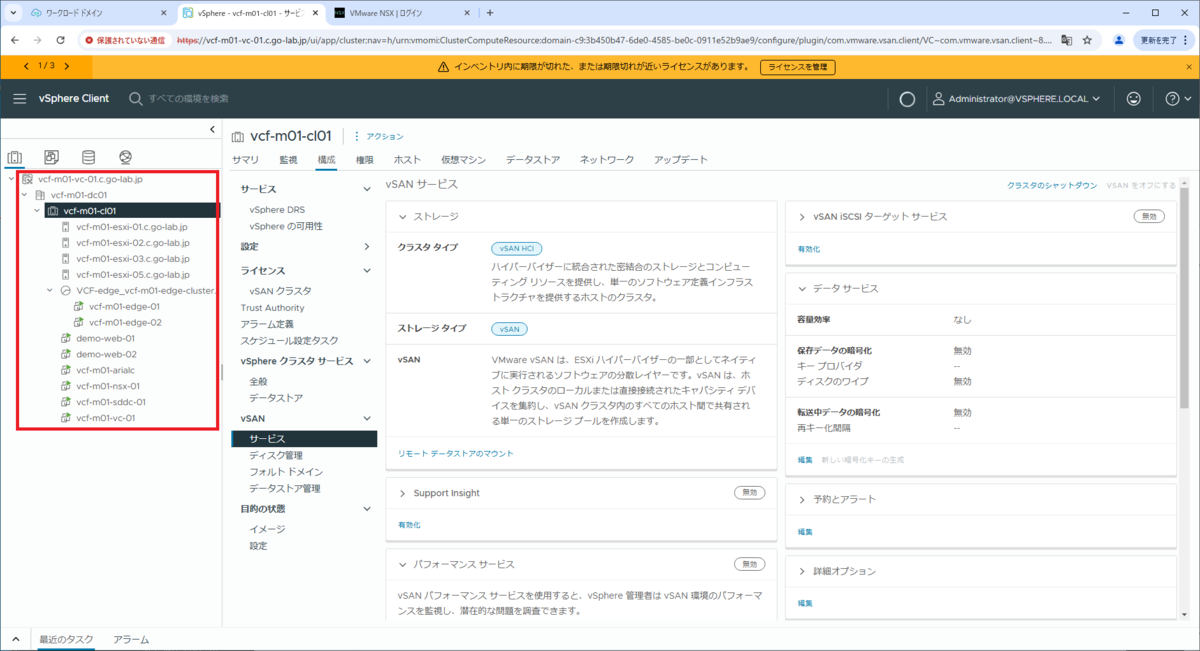Screen dimensions: 1200x651
Task: Click the refresh spinner icon in header
Action: coord(907,99)
